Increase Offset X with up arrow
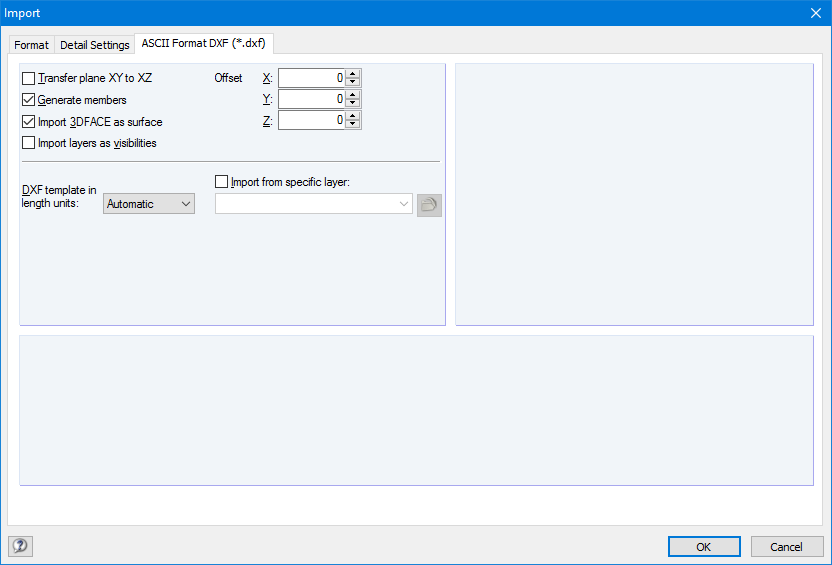Viewport: 832px width, 565px height. (353, 74)
